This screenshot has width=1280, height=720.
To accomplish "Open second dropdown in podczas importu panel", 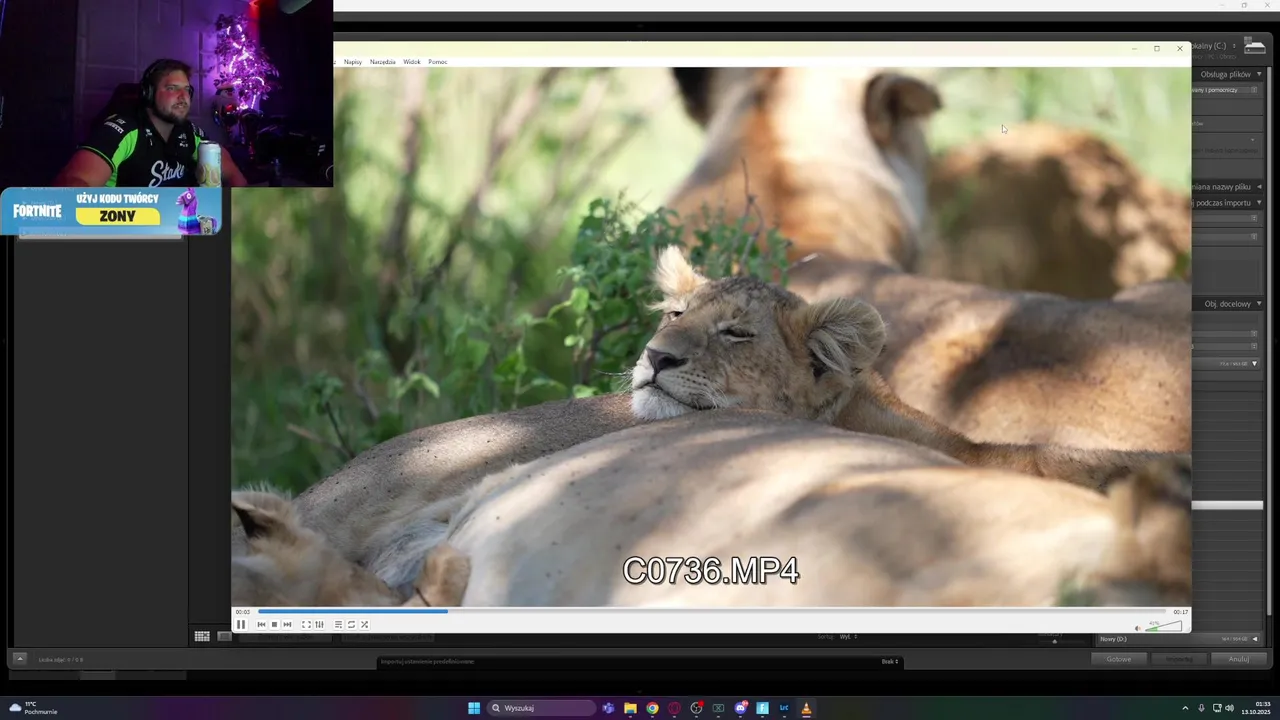I will (1254, 236).
